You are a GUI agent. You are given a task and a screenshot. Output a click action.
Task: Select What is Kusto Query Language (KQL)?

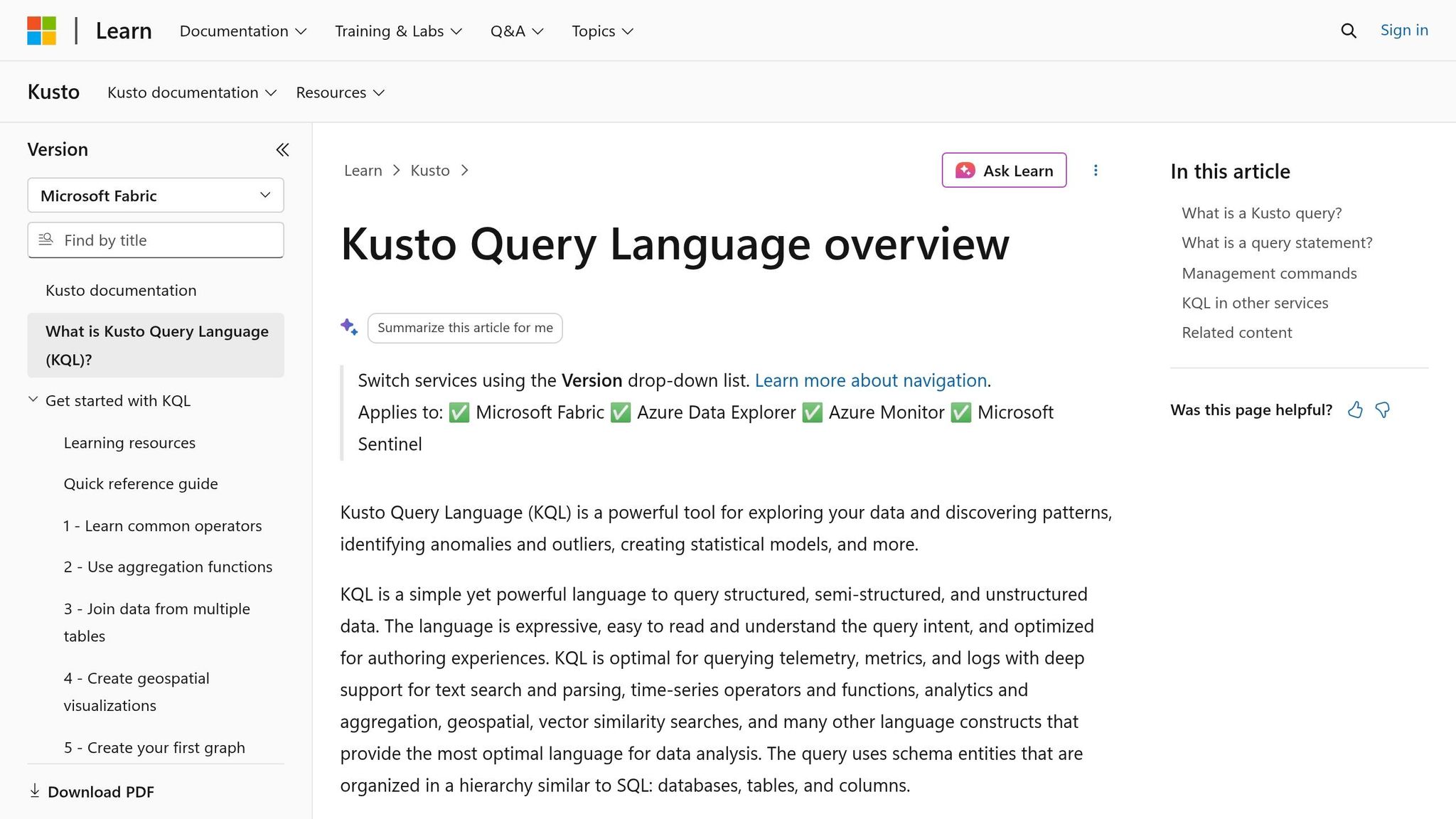tap(156, 345)
